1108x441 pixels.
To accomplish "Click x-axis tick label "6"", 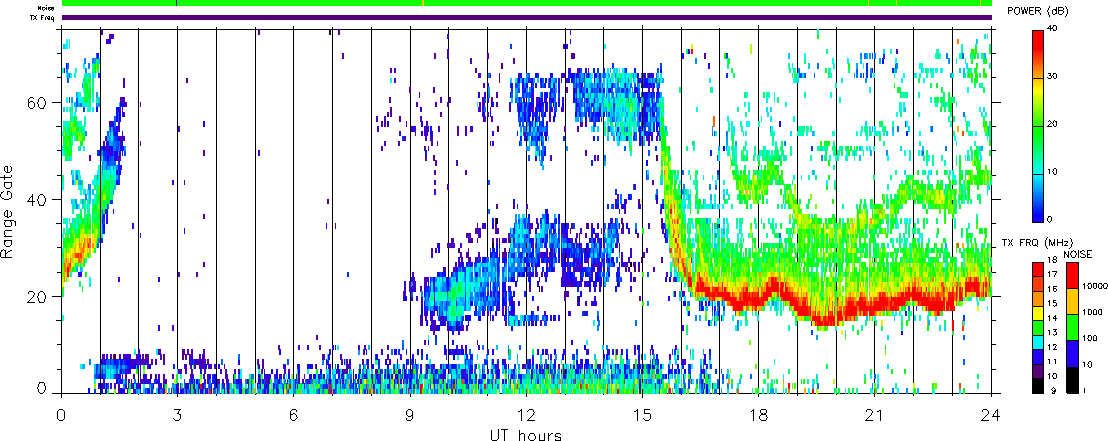I will [x=293, y=414].
